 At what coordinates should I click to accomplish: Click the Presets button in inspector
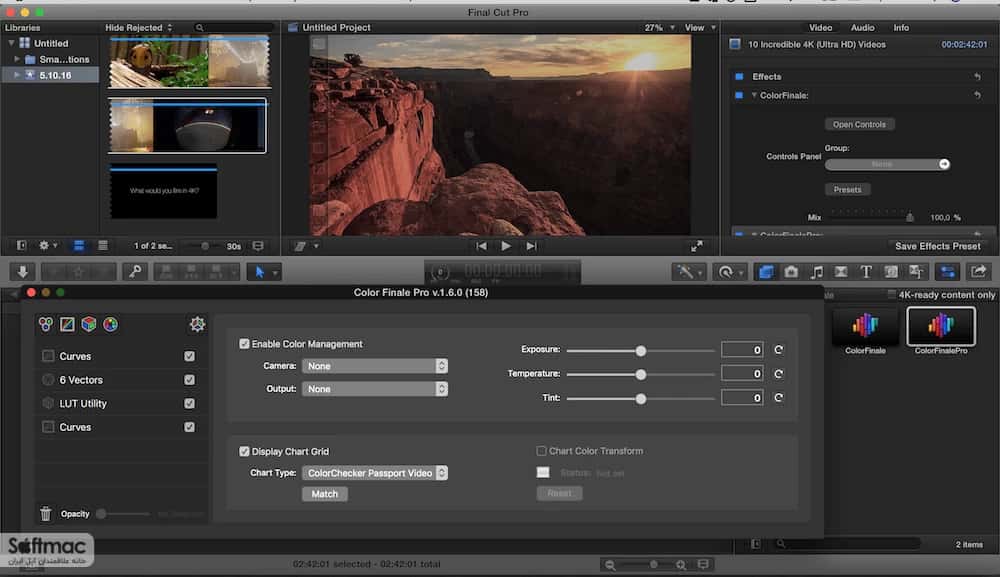[x=847, y=189]
